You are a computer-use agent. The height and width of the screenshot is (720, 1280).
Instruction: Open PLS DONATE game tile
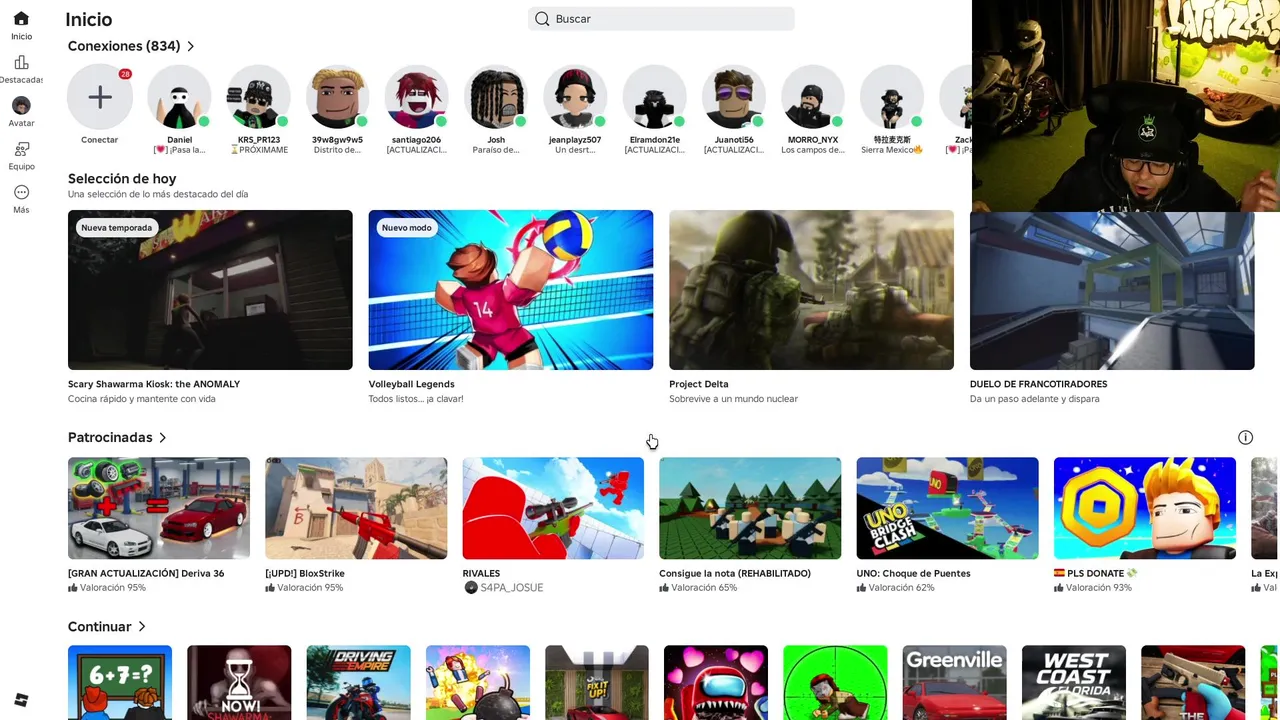(x=1145, y=508)
